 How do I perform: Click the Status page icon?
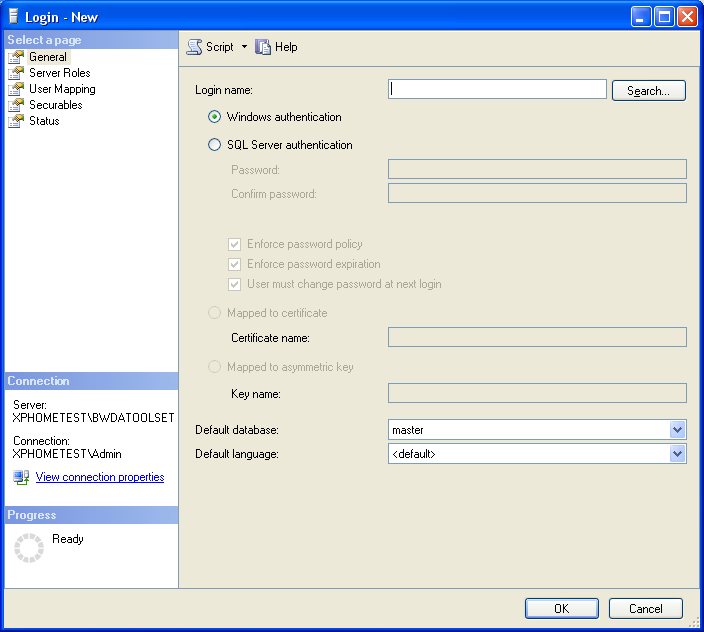[x=16, y=121]
